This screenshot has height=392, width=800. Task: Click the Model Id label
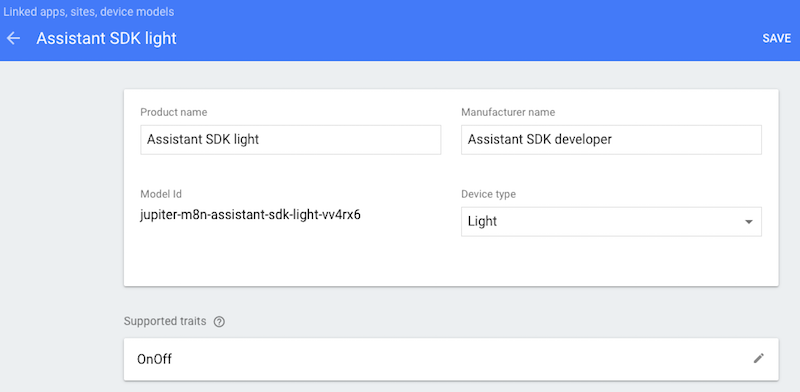click(x=161, y=194)
